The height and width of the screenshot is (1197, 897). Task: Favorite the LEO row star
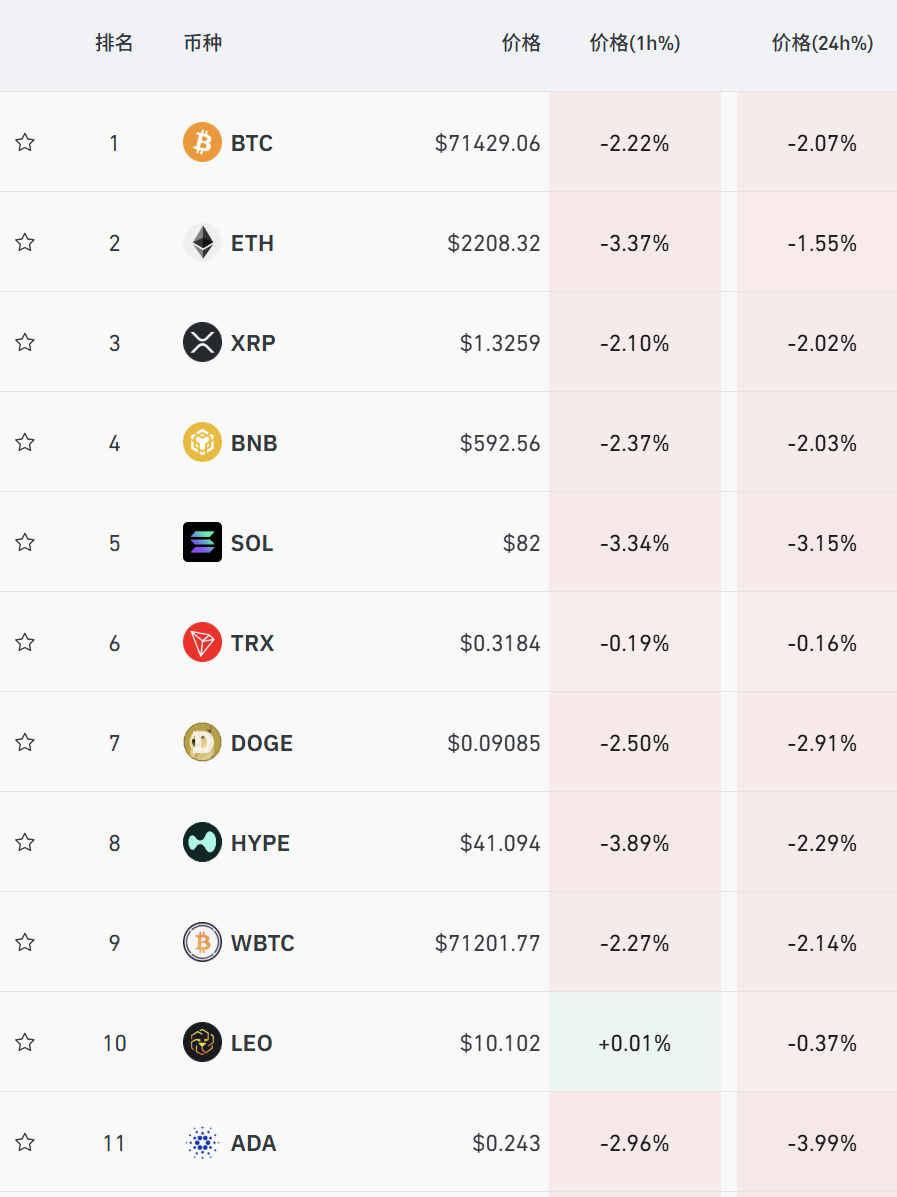pos(25,1042)
